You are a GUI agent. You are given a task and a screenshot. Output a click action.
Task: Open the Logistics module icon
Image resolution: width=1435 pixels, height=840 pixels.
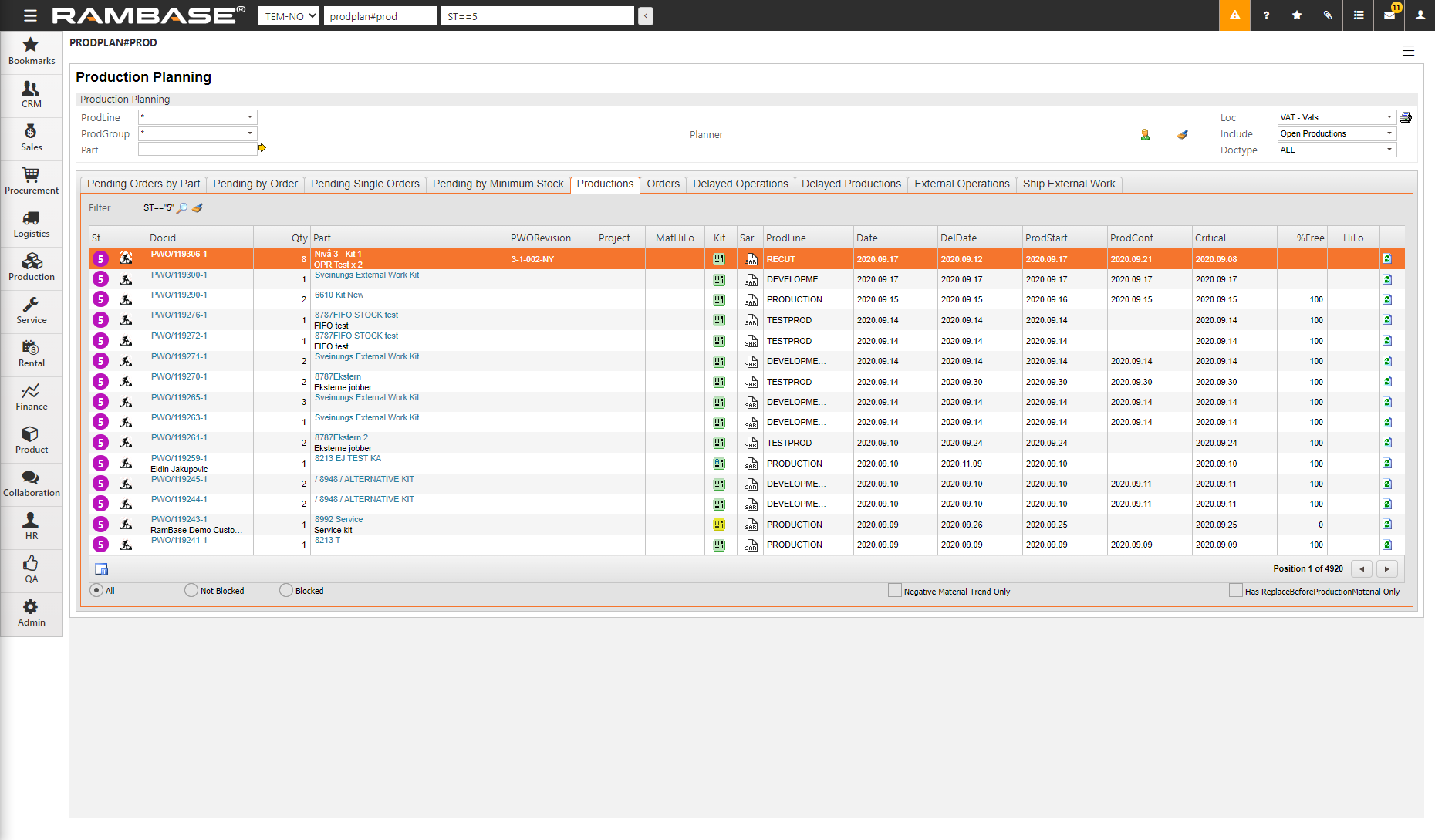pyautogui.click(x=31, y=223)
